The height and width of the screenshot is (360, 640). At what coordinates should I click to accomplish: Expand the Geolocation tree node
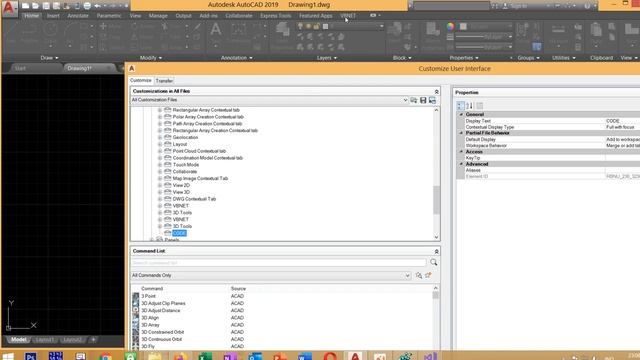(x=160, y=138)
